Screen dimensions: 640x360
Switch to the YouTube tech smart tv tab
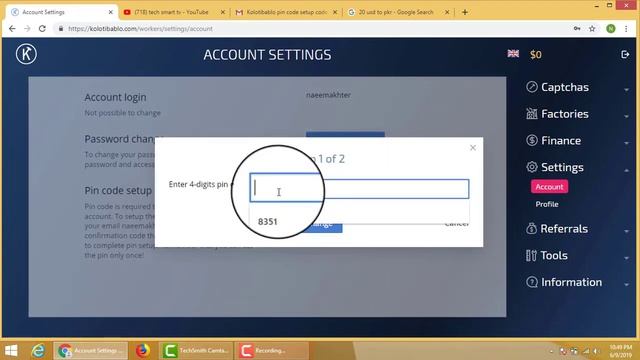173,12
